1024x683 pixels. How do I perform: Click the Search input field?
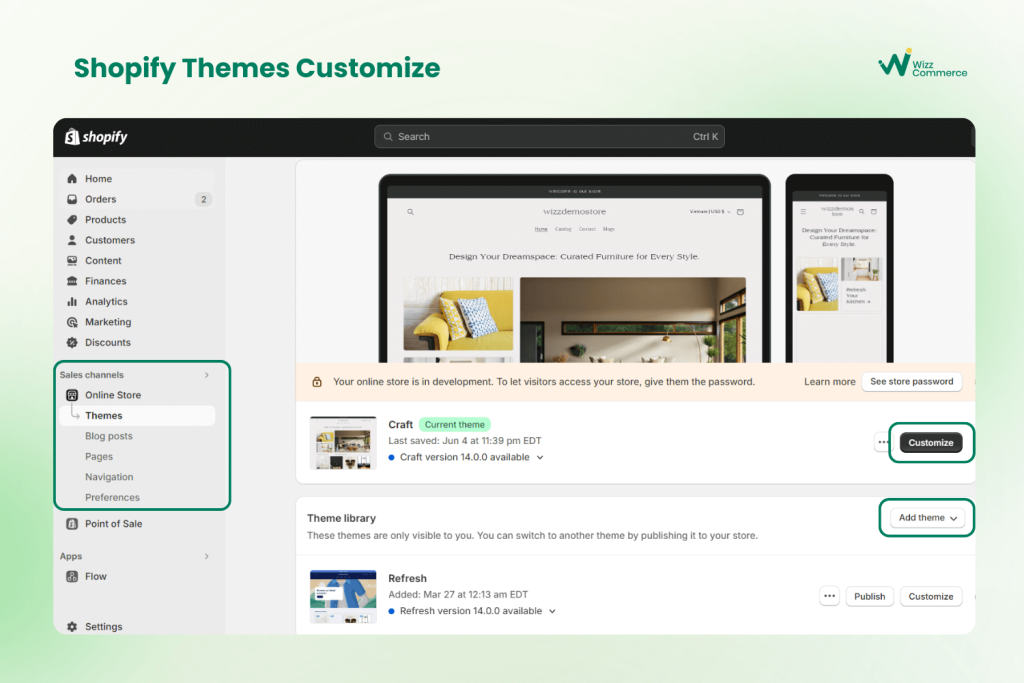549,136
